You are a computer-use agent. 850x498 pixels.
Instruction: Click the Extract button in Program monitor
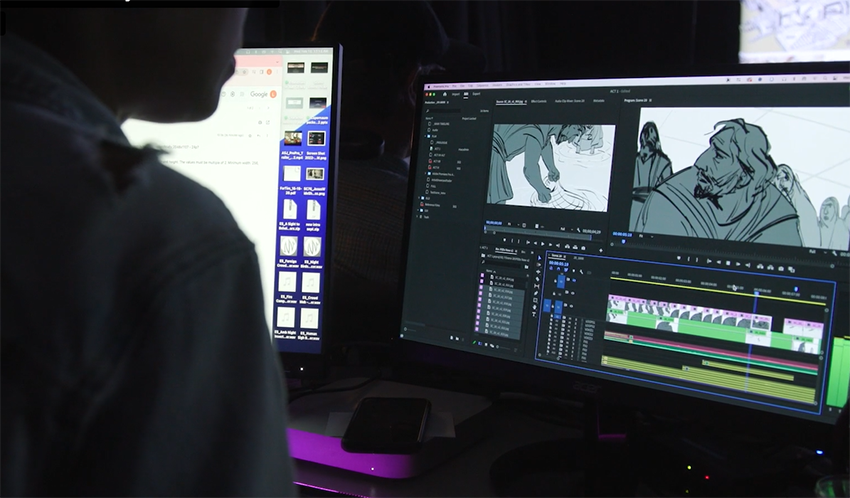pyautogui.click(x=770, y=268)
